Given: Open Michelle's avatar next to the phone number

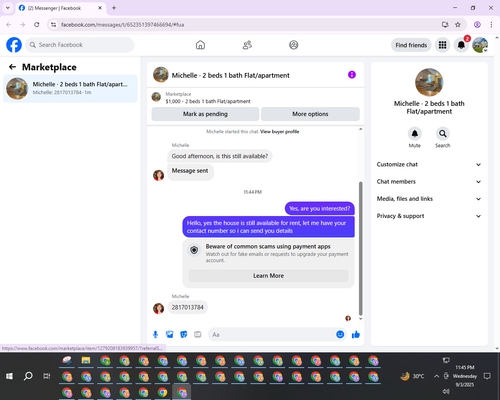Looking at the screenshot, I should [158, 309].
